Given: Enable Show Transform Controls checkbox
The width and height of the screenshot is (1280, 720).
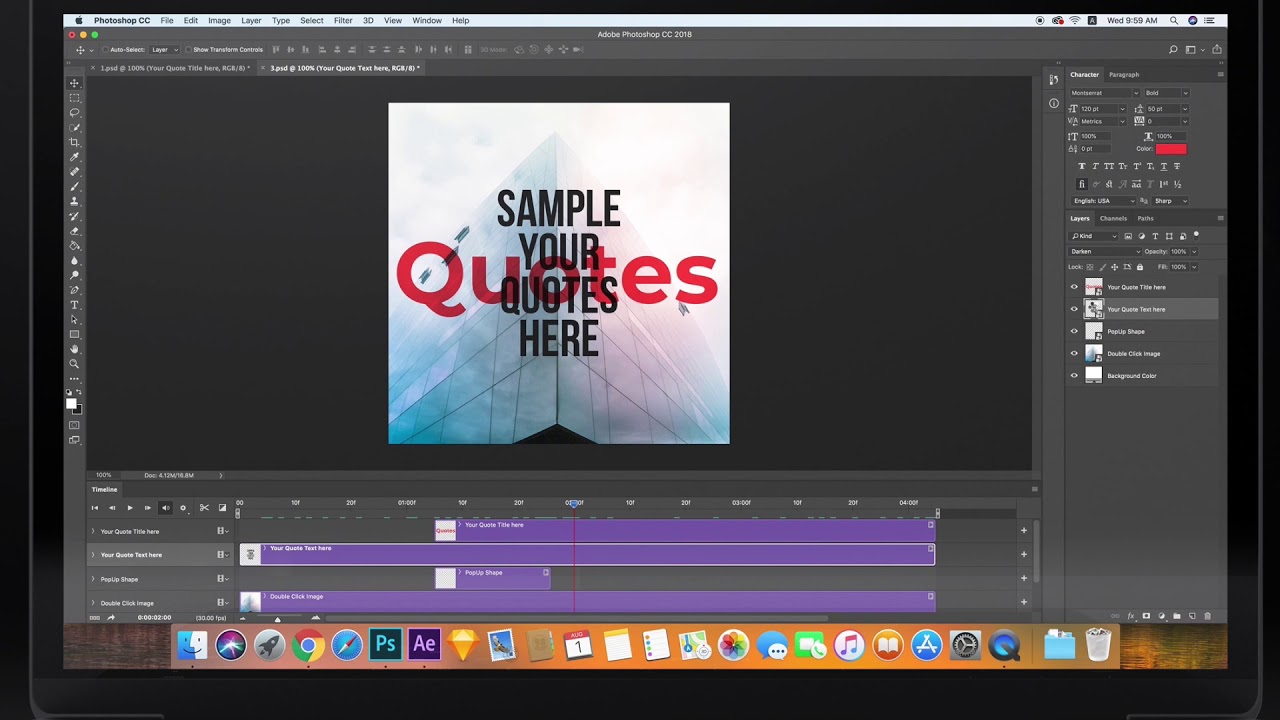Looking at the screenshot, I should [189, 49].
